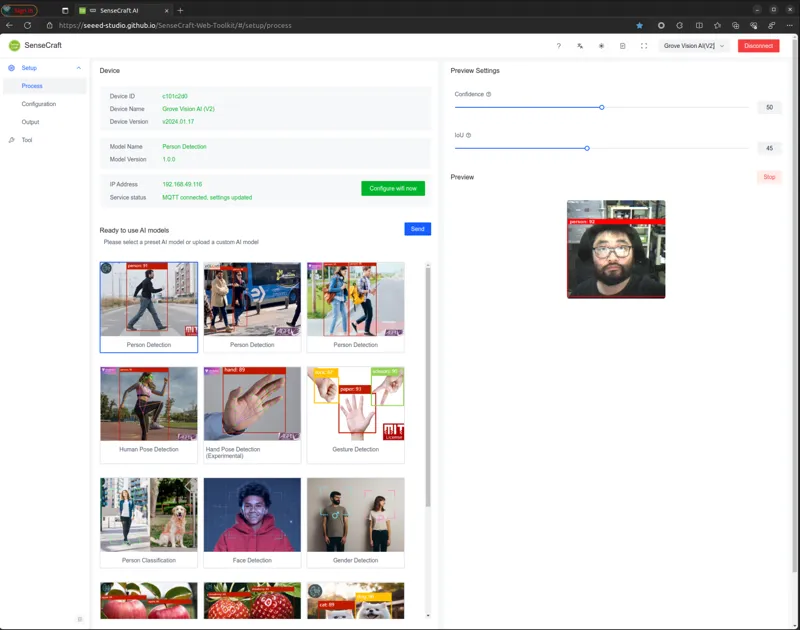Screen dimensions: 800x630
Task: Click the IoU info icon
Action: [x=468, y=135]
